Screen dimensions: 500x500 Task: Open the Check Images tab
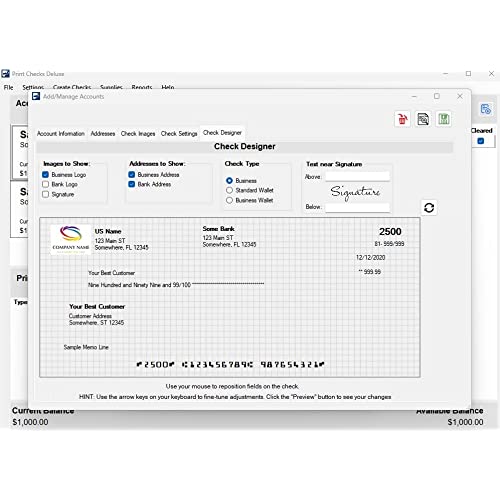138,134
